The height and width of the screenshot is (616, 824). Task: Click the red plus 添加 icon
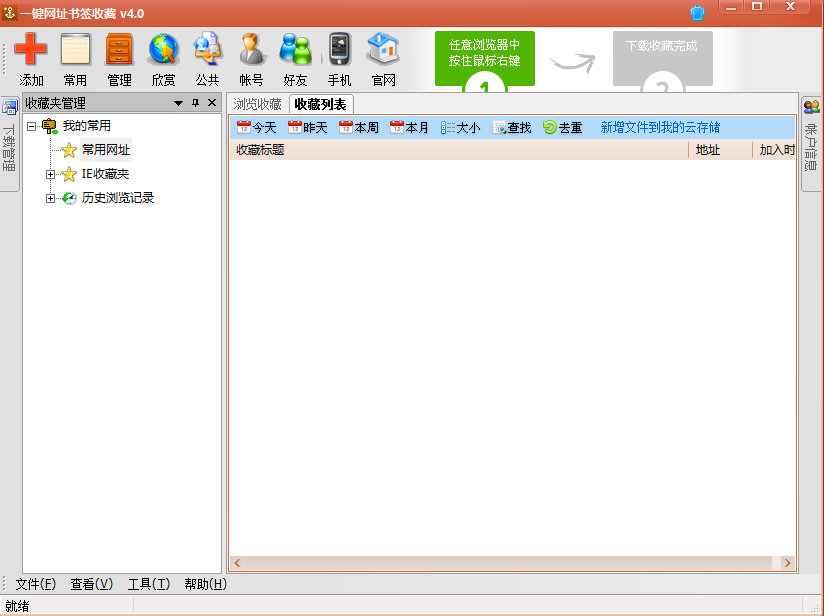click(31, 50)
